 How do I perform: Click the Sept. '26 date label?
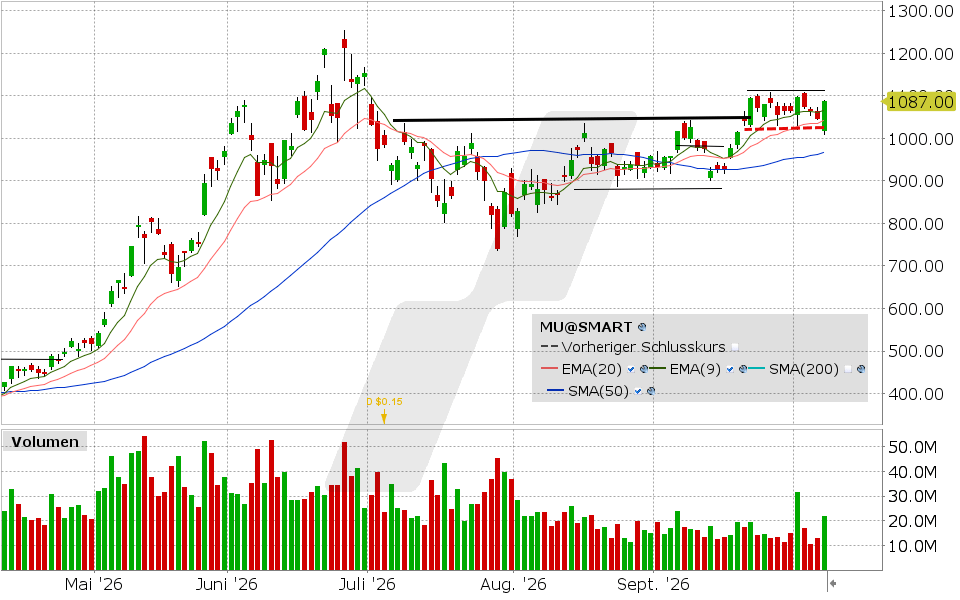653,584
